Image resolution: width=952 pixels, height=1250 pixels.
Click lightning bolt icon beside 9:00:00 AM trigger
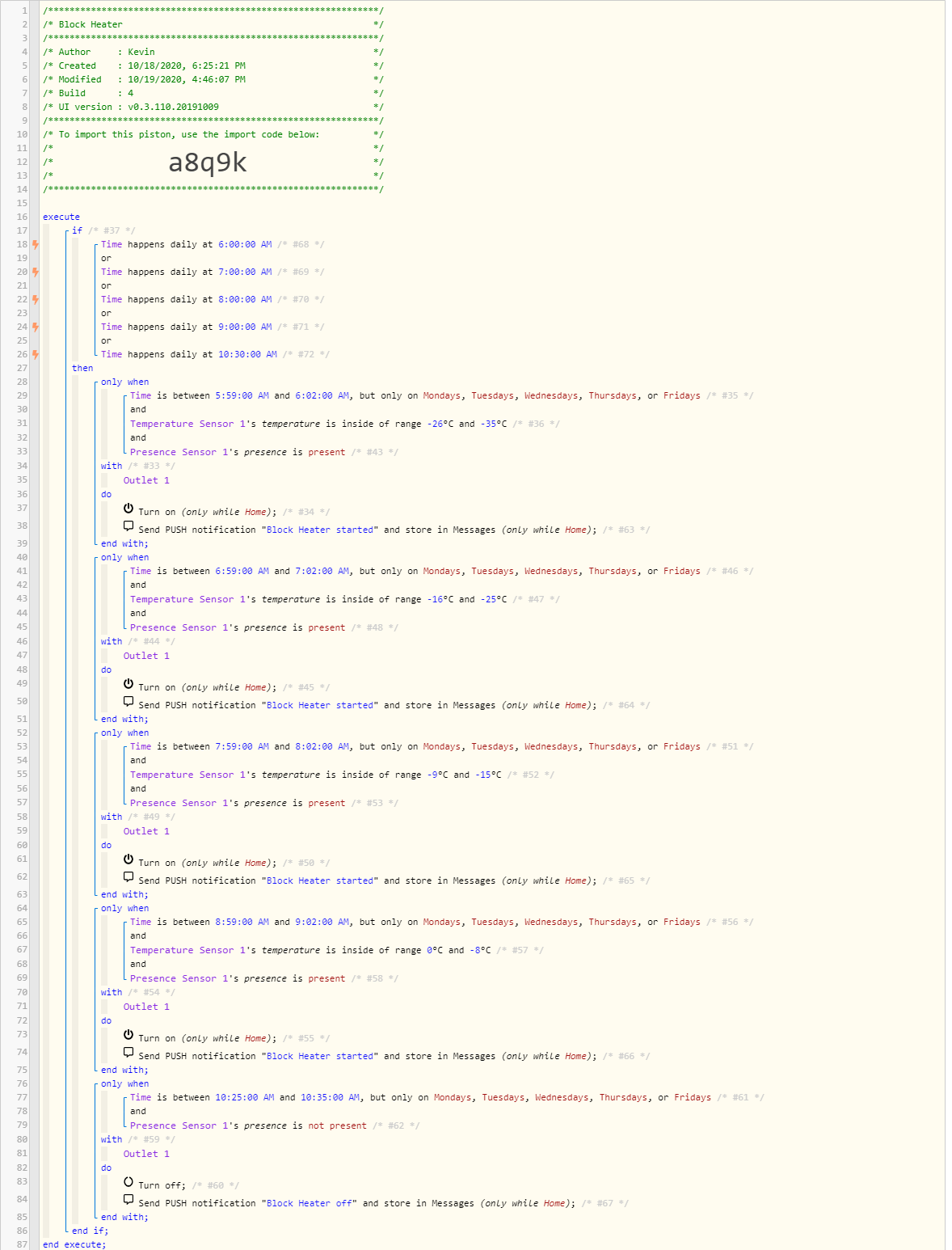pos(36,327)
